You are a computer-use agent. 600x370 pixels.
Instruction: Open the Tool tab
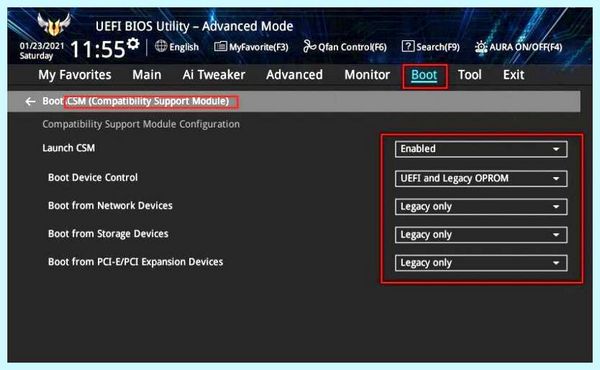click(470, 75)
